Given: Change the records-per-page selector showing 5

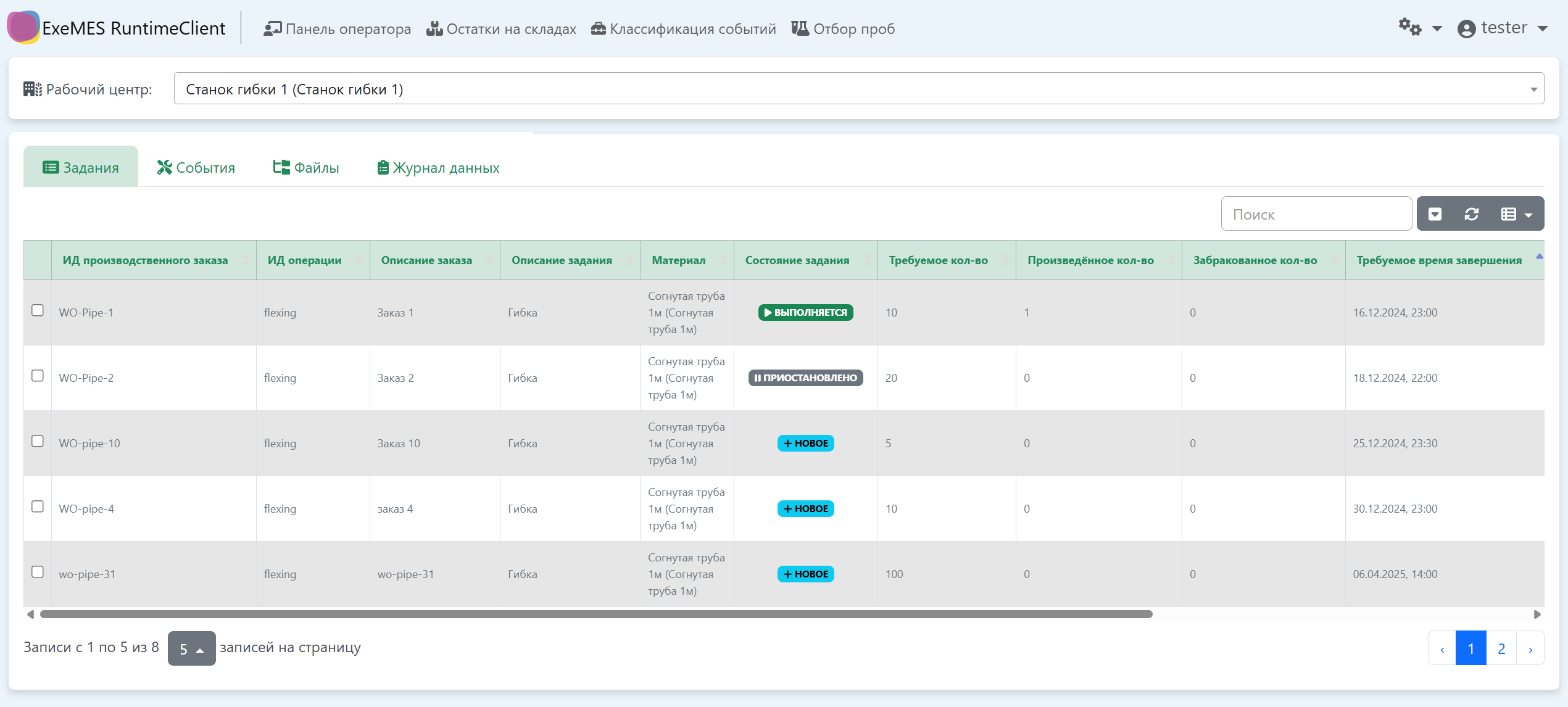Looking at the screenshot, I should tap(191, 648).
